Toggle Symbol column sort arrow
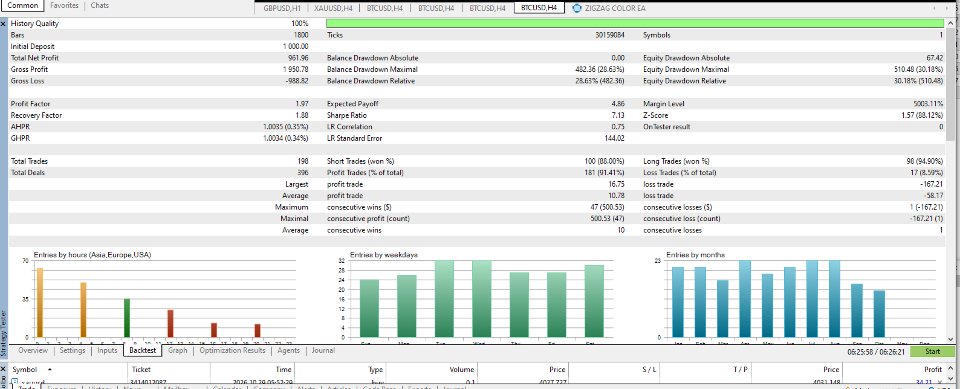The width and height of the screenshot is (960, 389). coord(50,370)
